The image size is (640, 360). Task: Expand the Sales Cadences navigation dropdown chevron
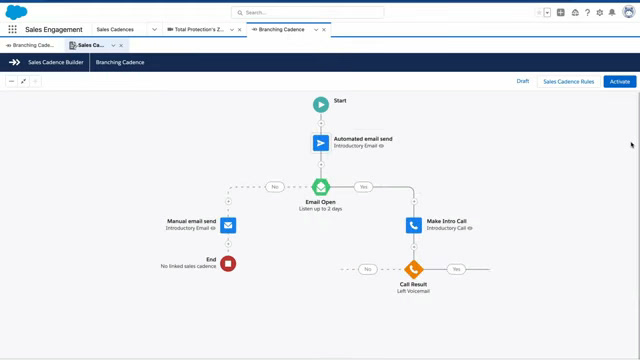[x=154, y=29]
